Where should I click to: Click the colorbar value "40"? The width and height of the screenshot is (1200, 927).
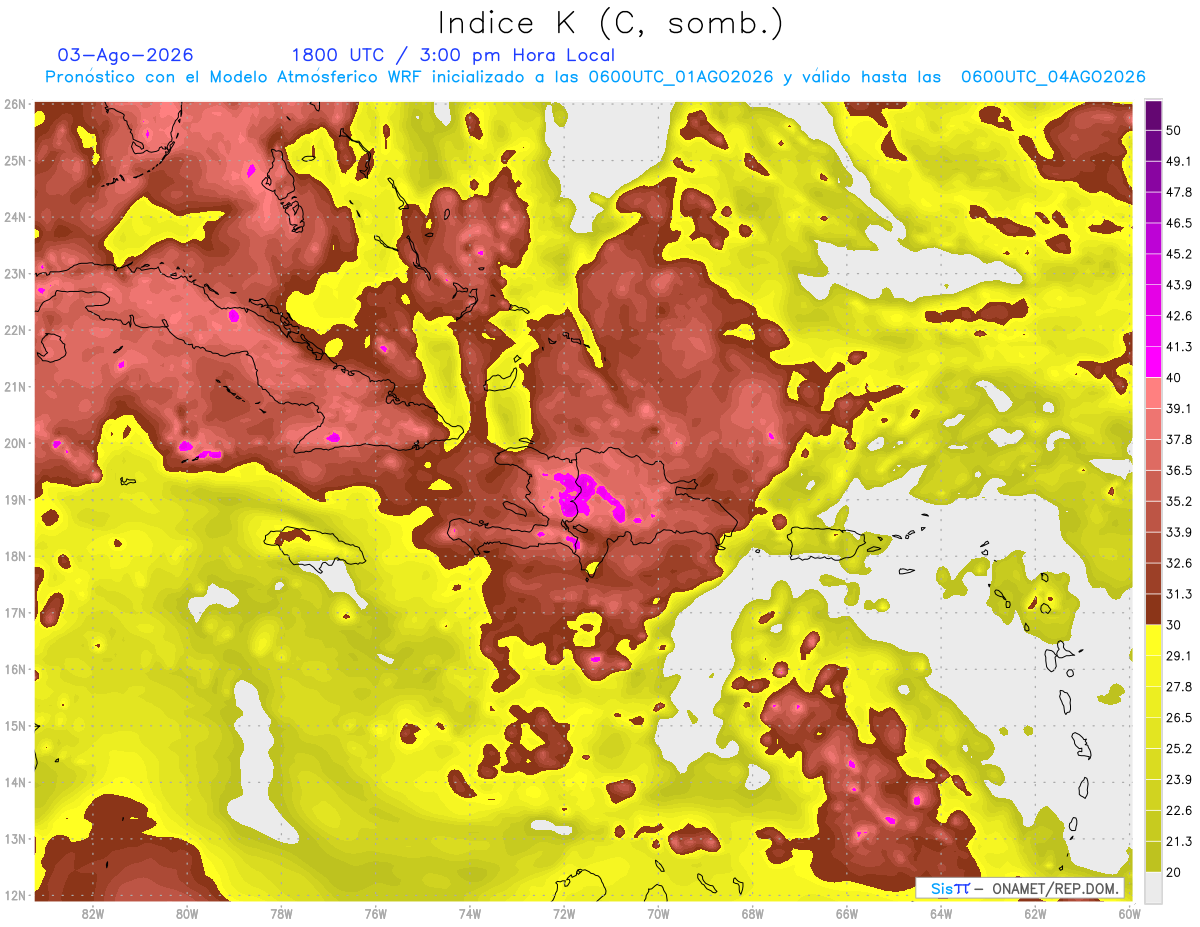[x=1175, y=377]
